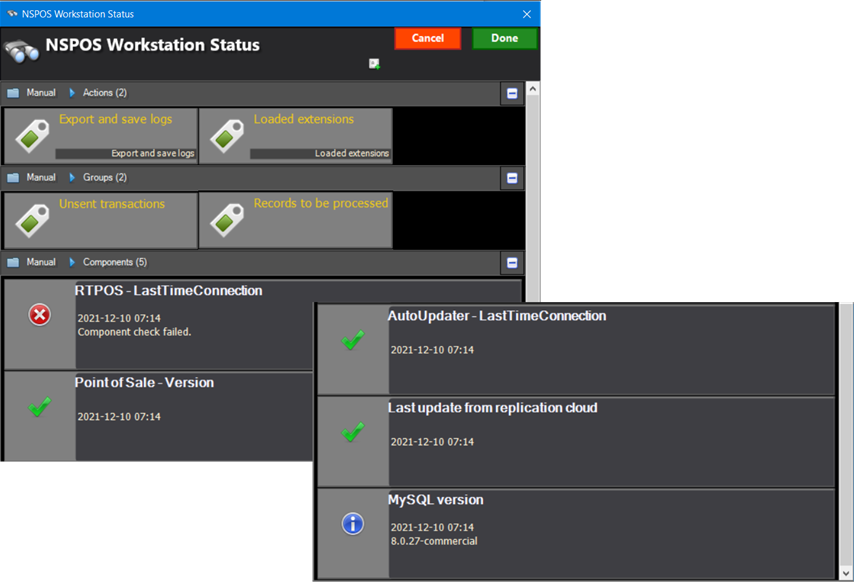This screenshot has width=854, height=582.
Task: Open the Export and save logs tile
Action: 101,136
